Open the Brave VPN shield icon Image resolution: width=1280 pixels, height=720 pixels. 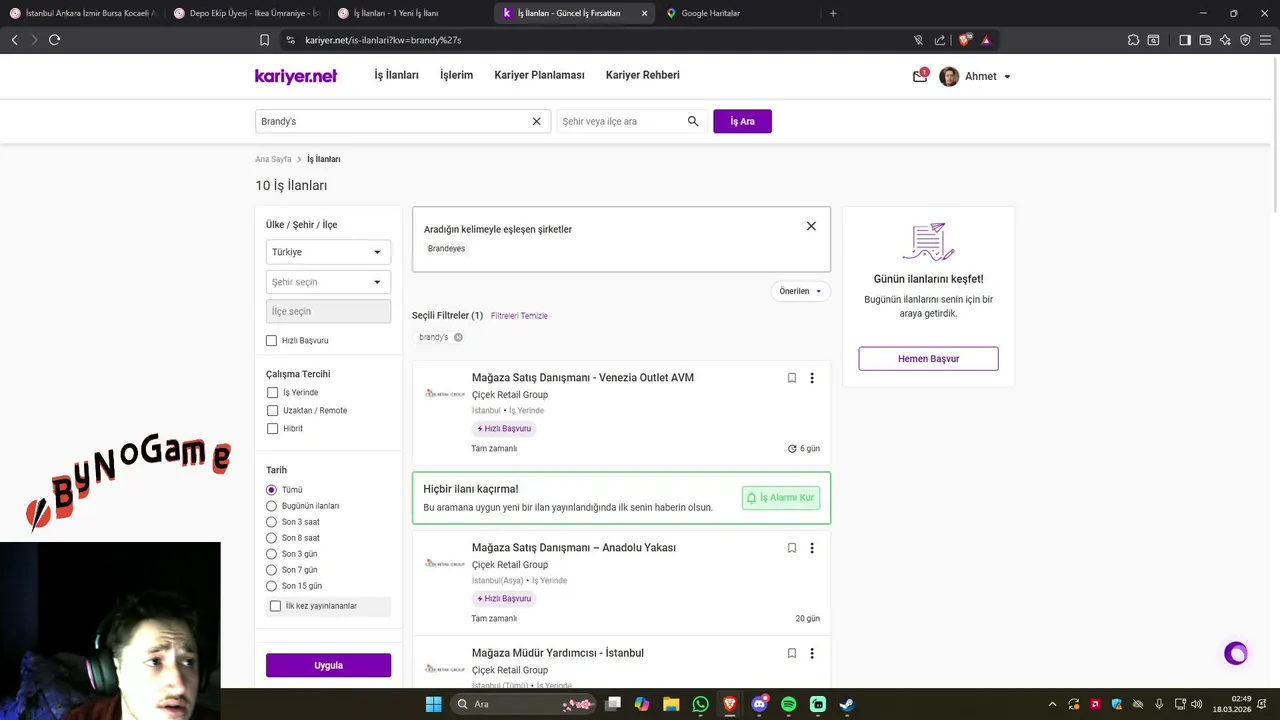[1245, 40]
